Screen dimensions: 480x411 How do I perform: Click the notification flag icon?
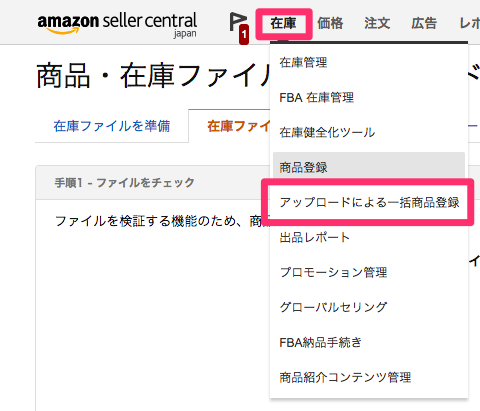(x=239, y=27)
